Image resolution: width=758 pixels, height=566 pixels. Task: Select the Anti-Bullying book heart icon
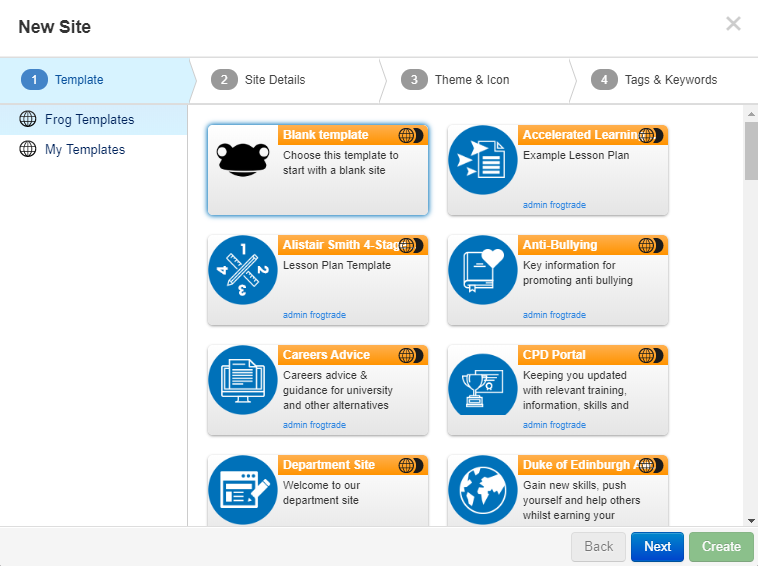(x=482, y=270)
